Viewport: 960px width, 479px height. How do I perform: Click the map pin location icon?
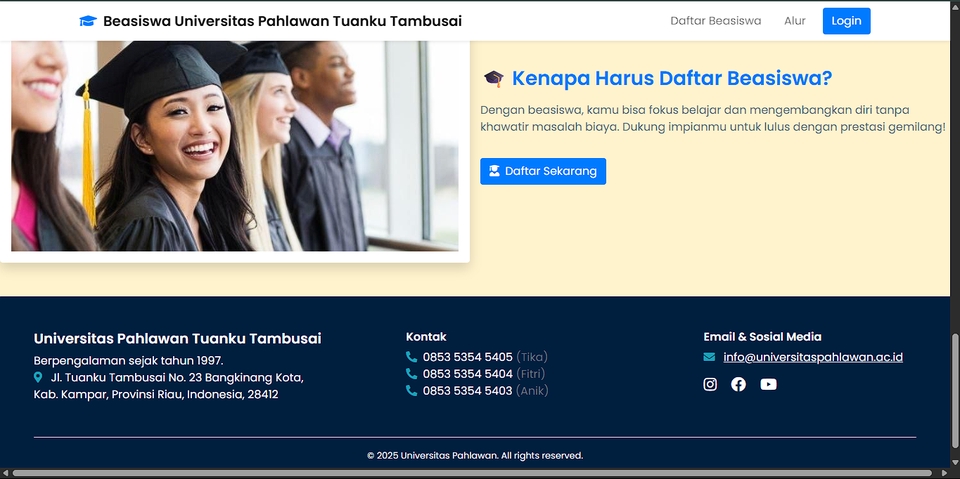click(38, 378)
